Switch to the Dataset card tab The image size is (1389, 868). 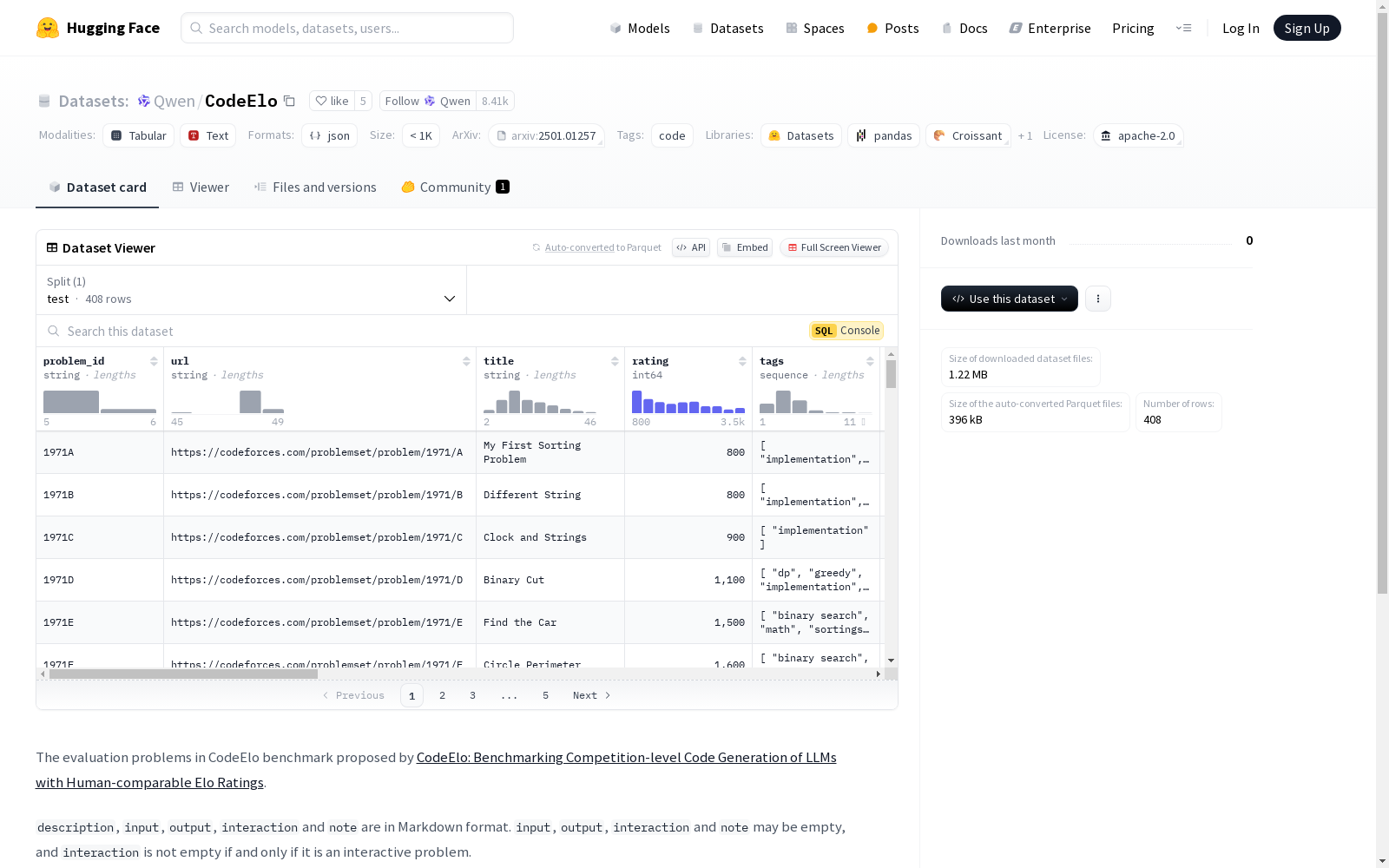click(x=97, y=187)
